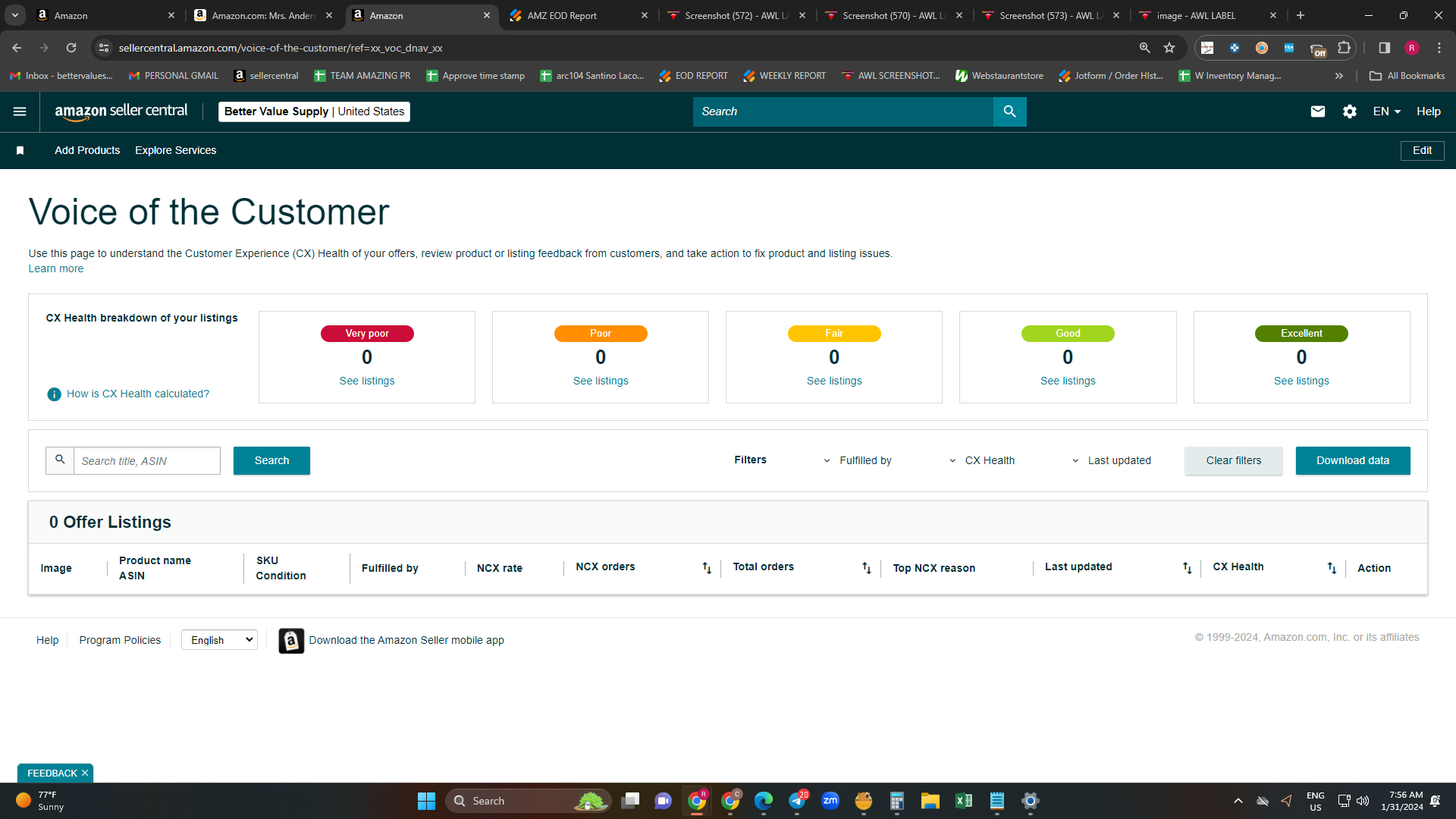Open the EN language menu

pos(1386,111)
